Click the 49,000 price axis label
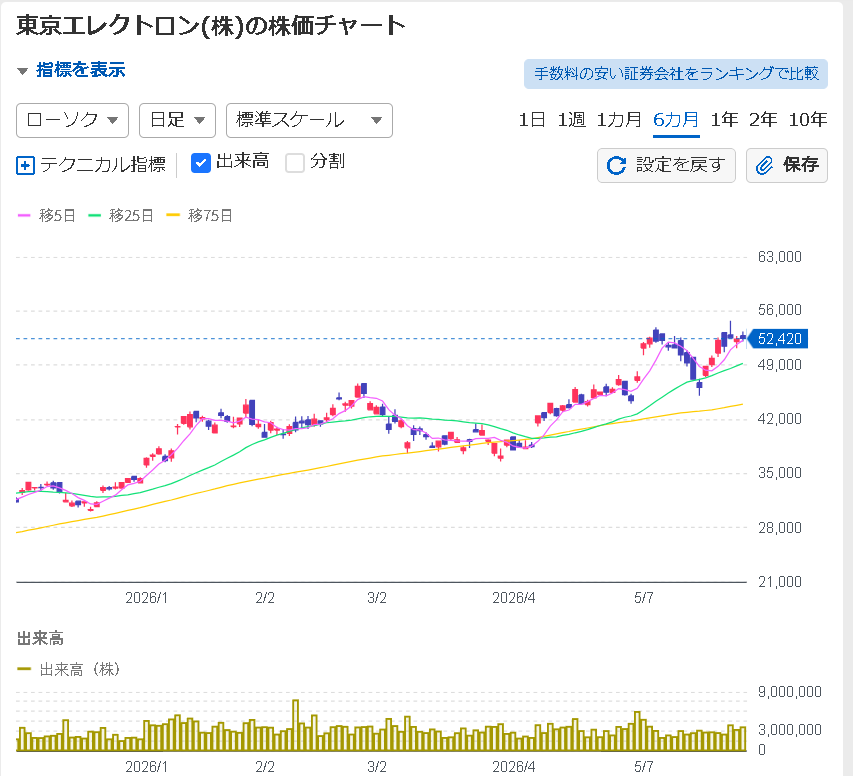This screenshot has width=853, height=776. (x=780, y=365)
